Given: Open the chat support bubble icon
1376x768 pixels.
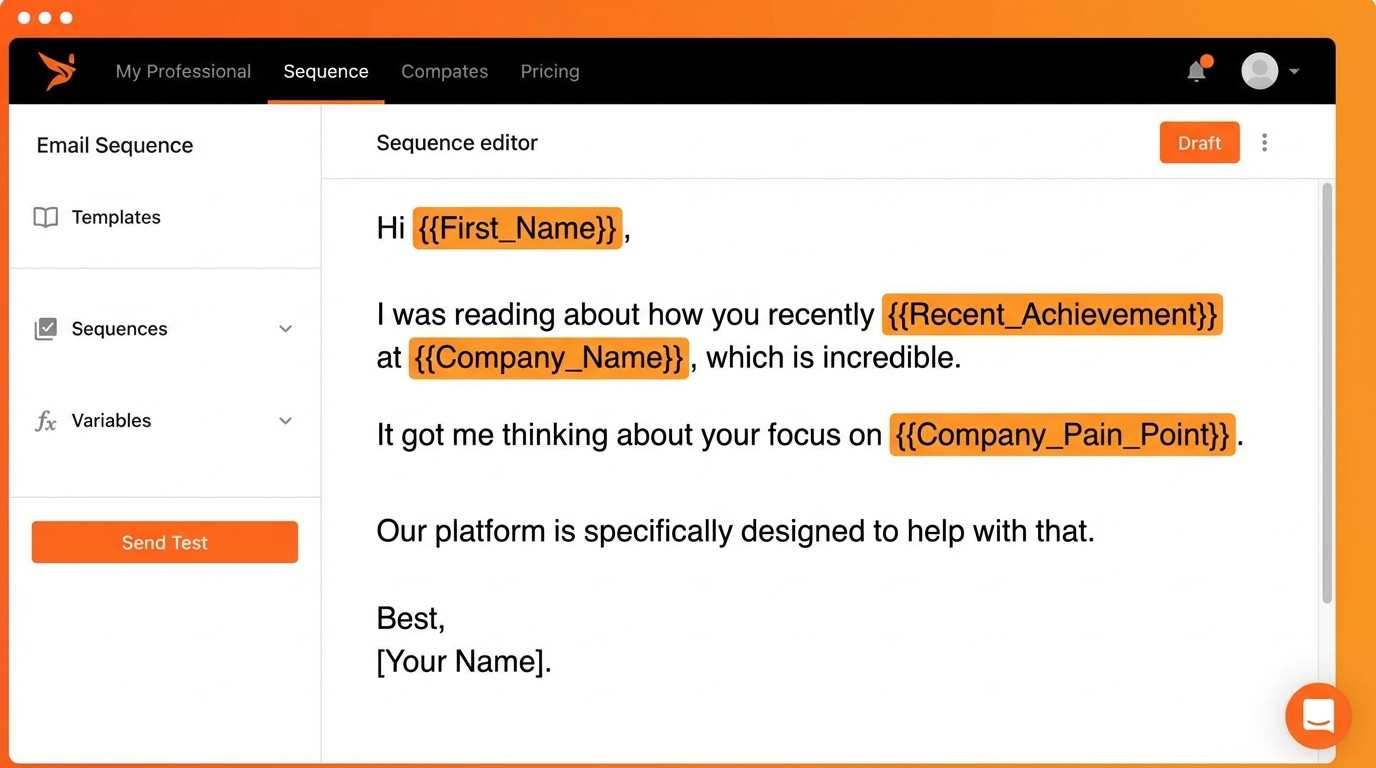Looking at the screenshot, I should point(1318,716).
